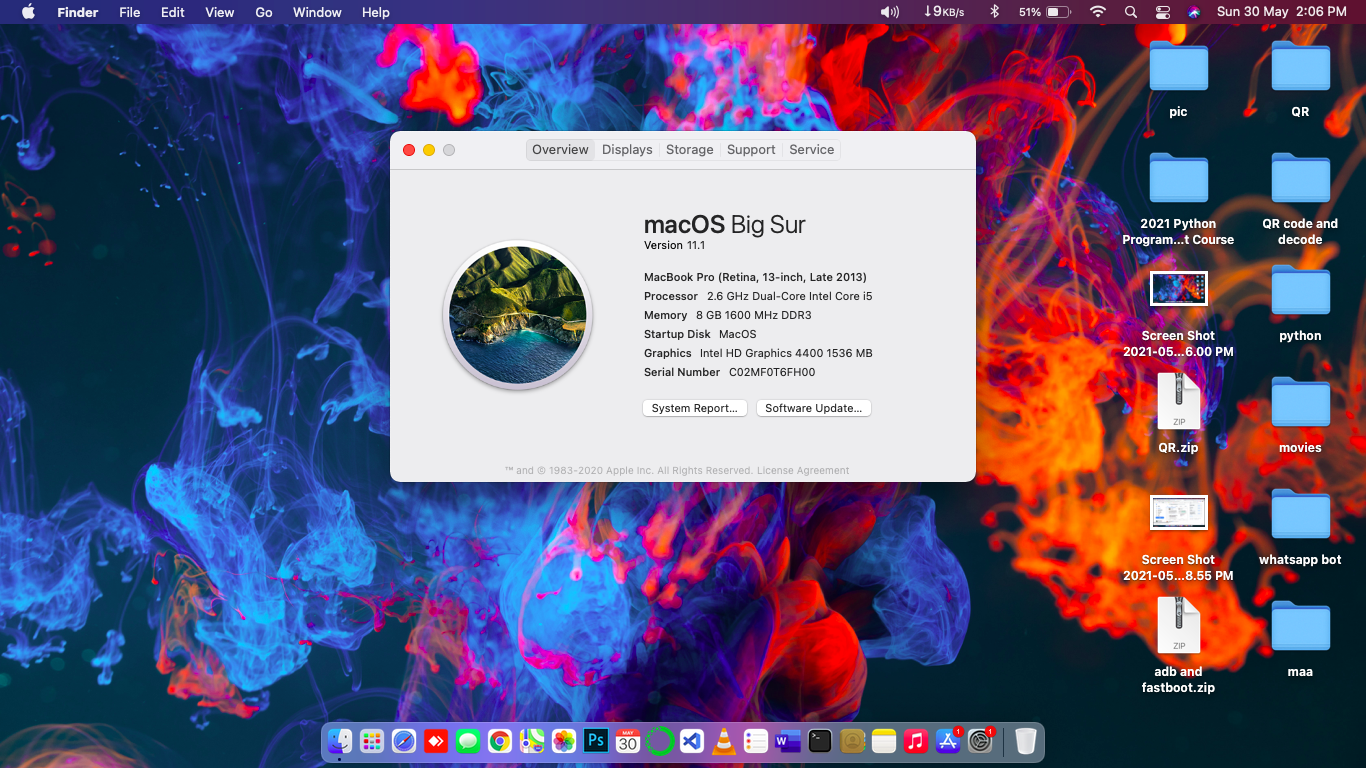This screenshot has height=768, width=1366.
Task: Switch to the Storage tab
Action: click(x=690, y=149)
